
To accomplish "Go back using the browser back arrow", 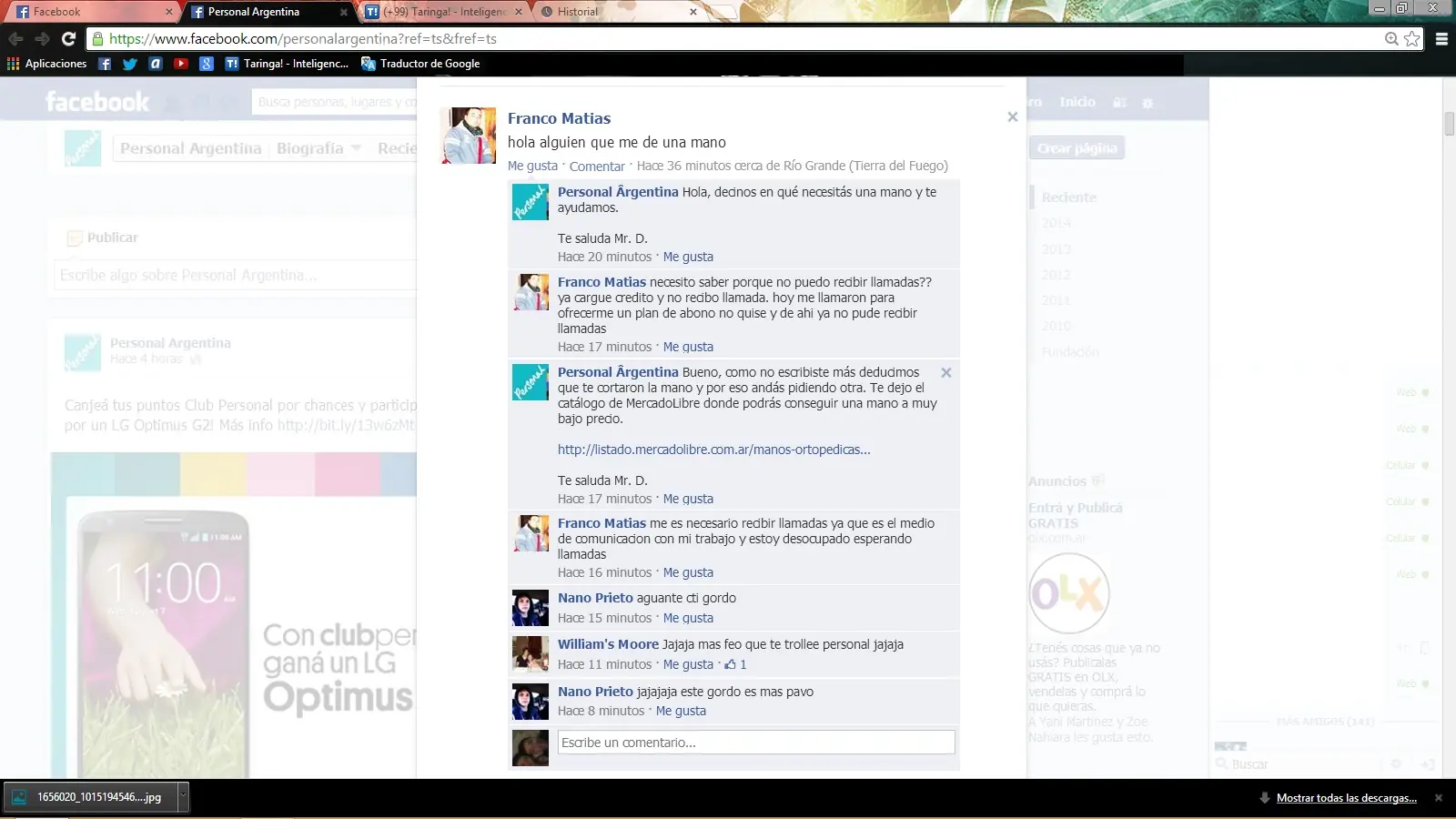I will [x=15, y=38].
